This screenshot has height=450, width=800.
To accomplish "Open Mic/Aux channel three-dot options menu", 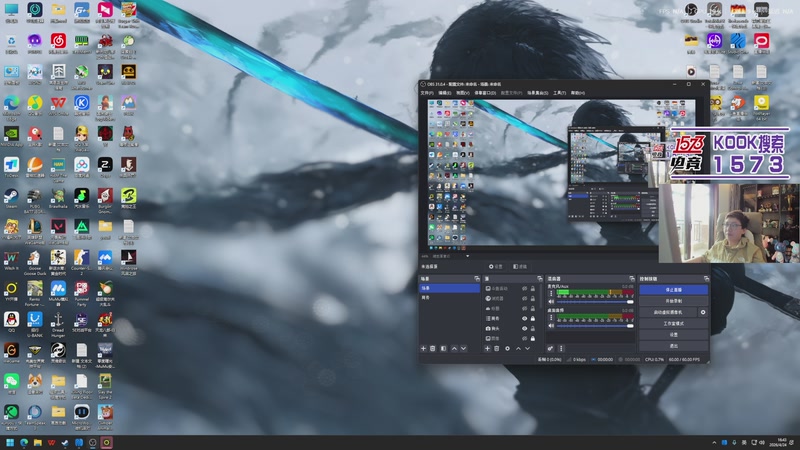I will pyautogui.click(x=551, y=294).
